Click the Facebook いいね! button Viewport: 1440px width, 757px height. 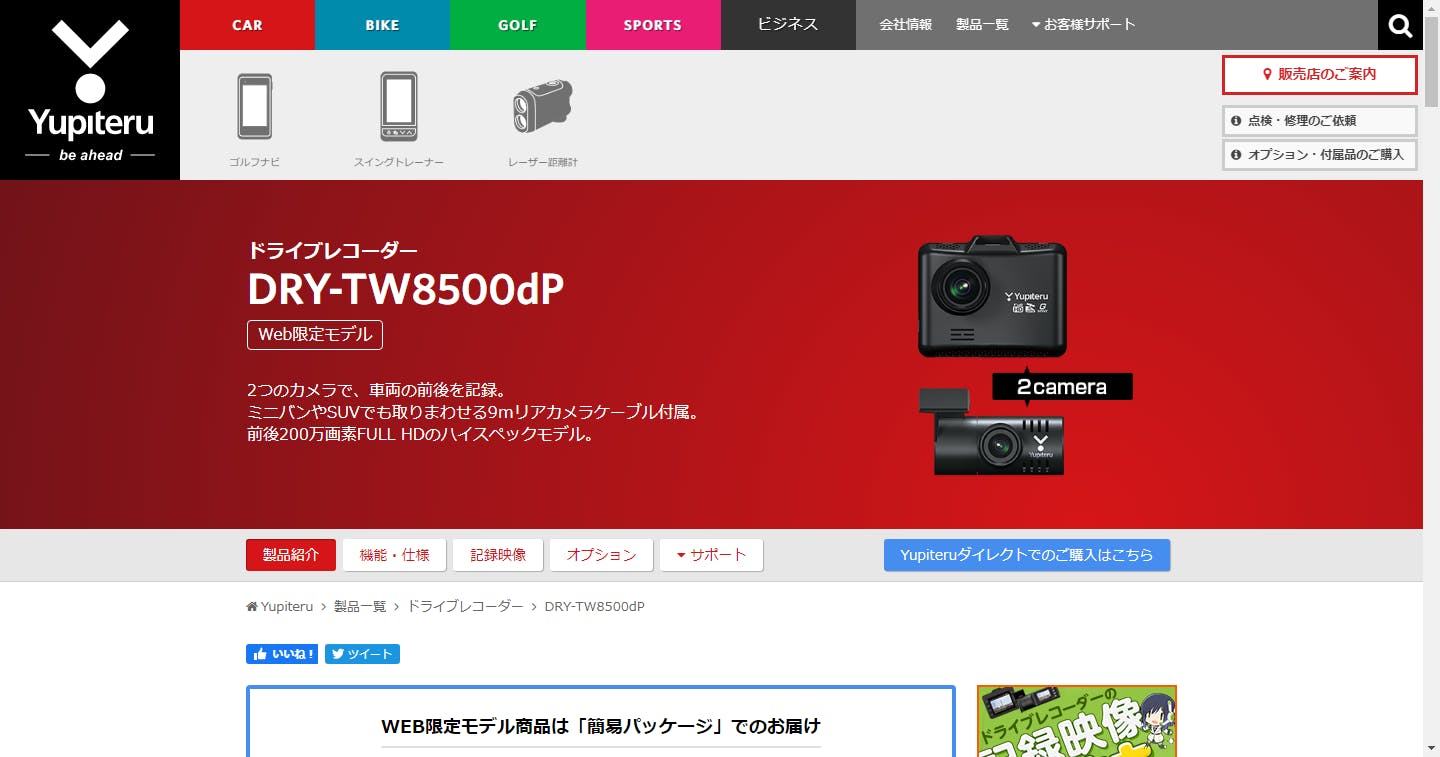pos(282,654)
